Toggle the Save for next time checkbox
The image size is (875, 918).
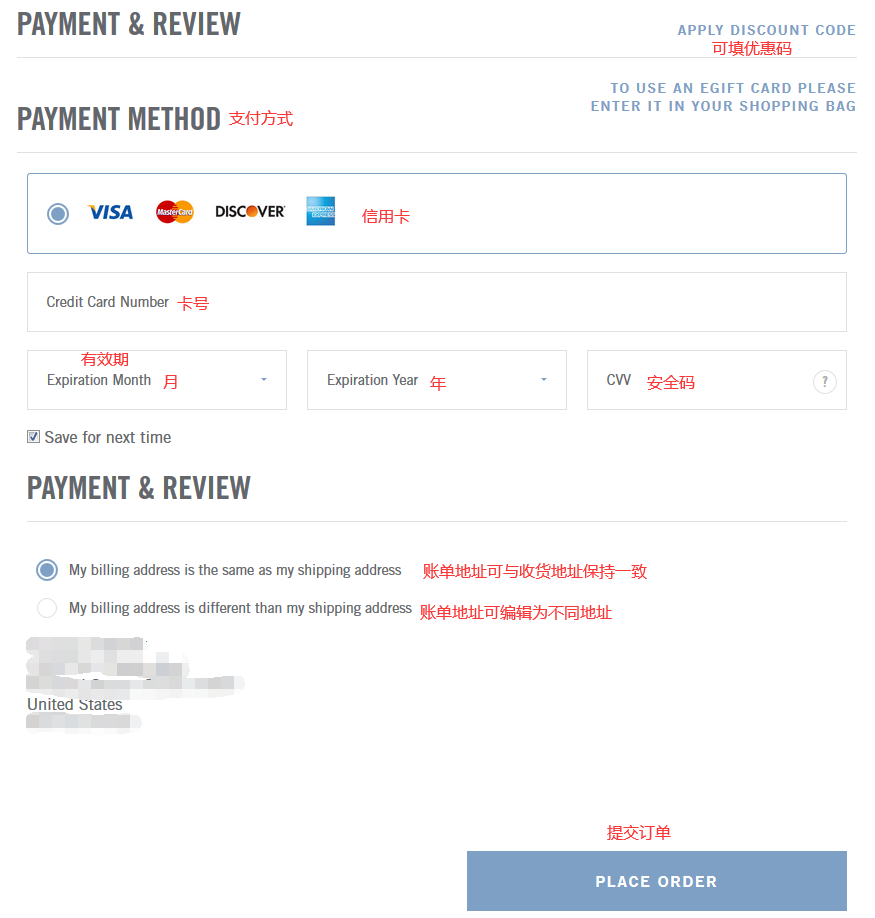click(33, 437)
